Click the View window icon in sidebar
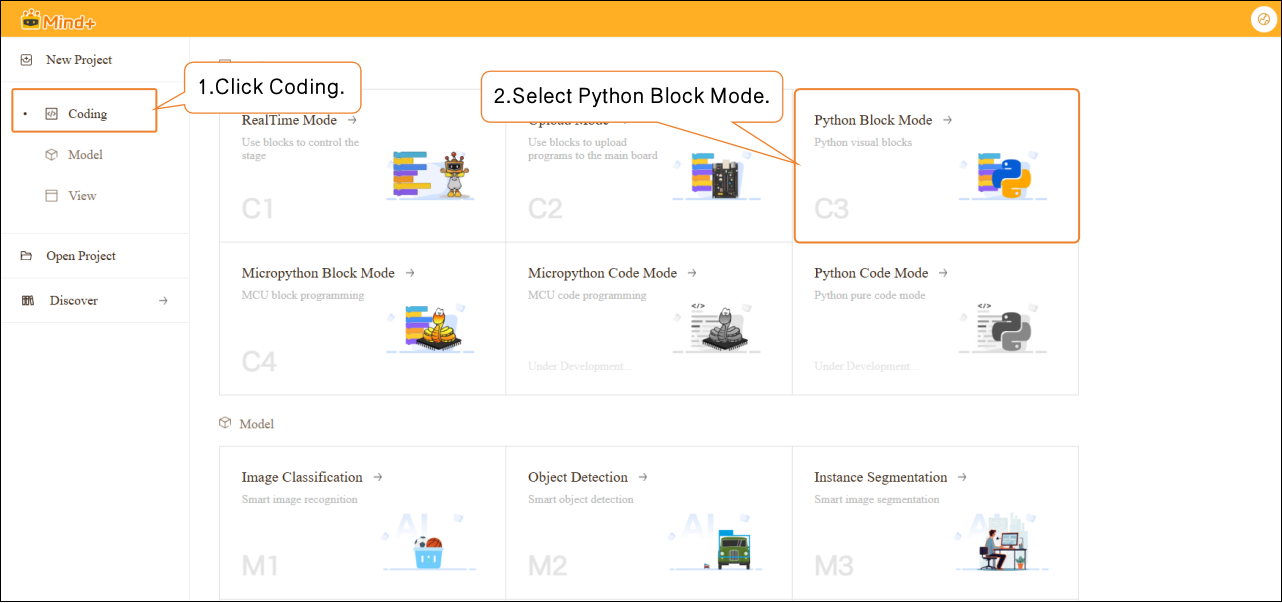The image size is (1282, 603). (x=51, y=196)
